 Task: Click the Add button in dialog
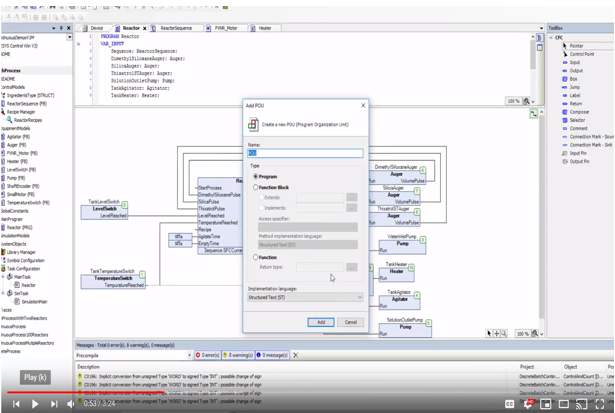point(321,322)
